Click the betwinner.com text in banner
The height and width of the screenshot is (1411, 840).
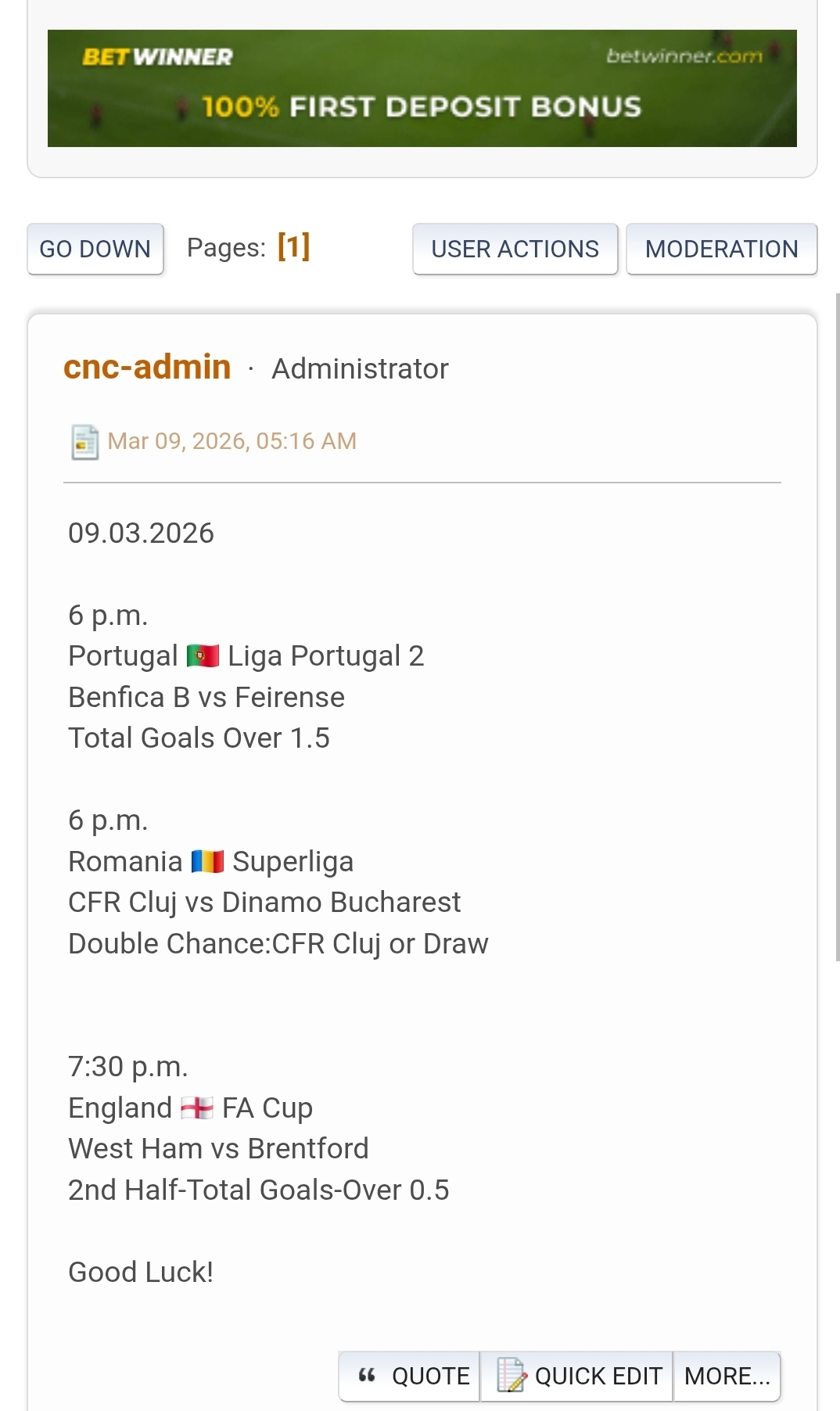[684, 56]
